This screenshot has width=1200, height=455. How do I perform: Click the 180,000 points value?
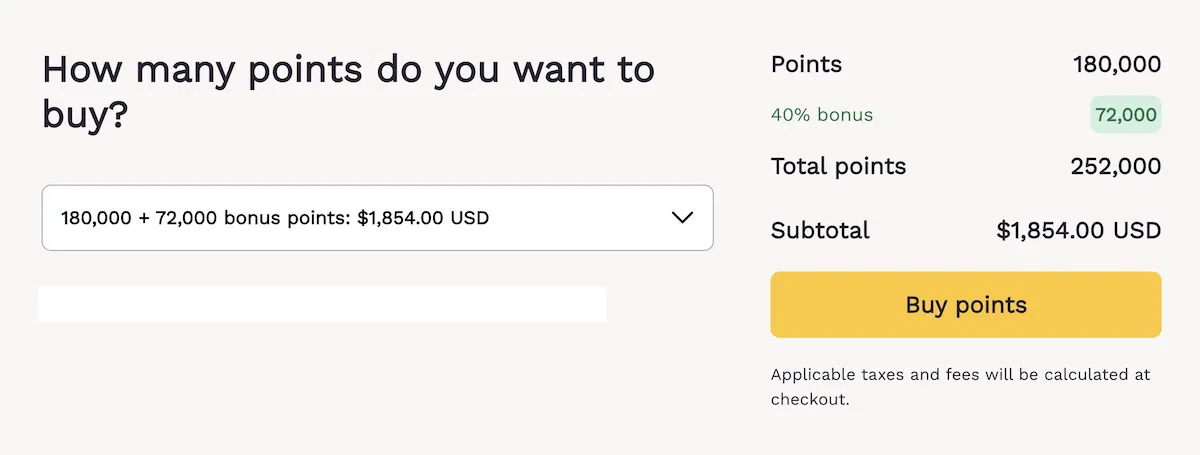[x=1117, y=65]
